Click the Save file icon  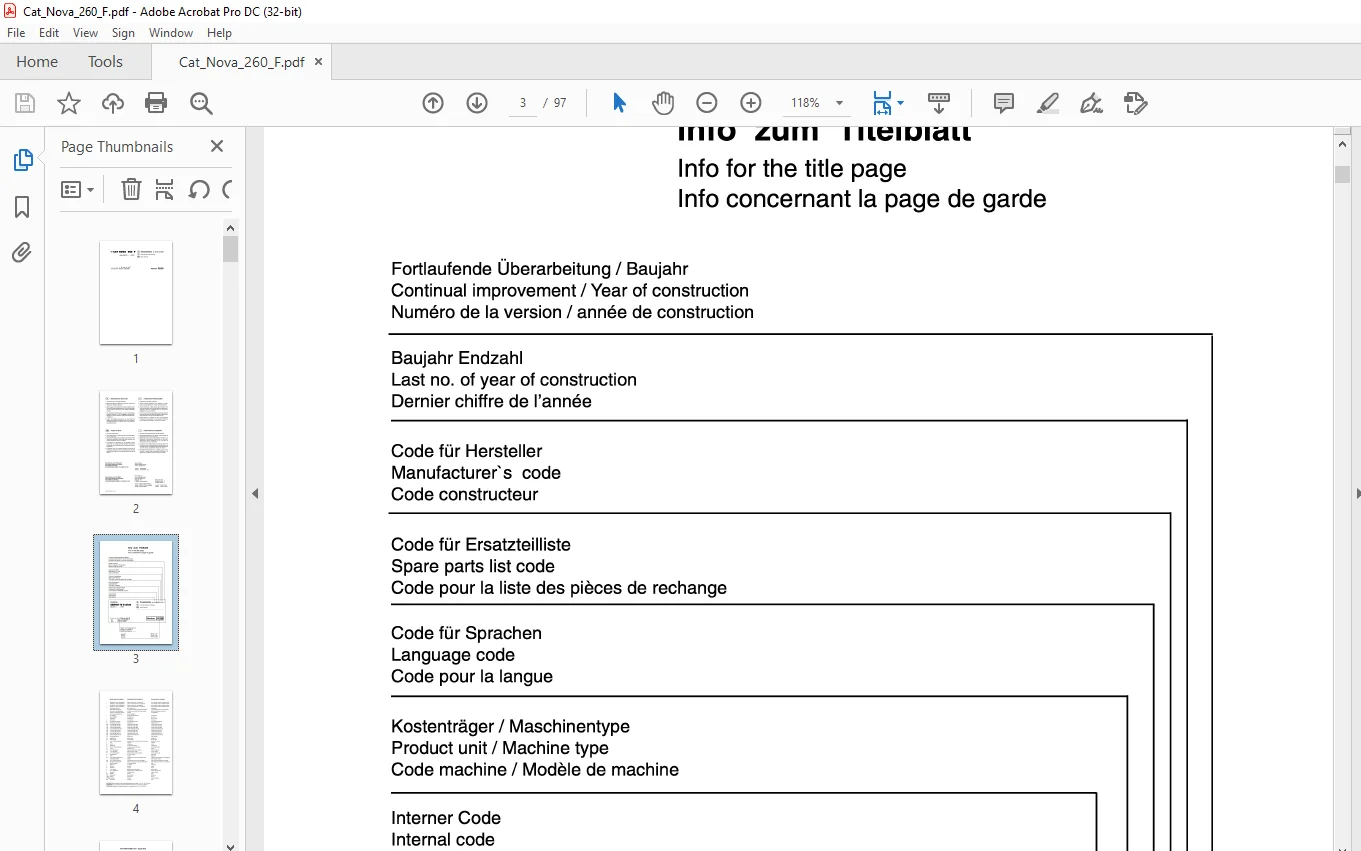(25, 103)
